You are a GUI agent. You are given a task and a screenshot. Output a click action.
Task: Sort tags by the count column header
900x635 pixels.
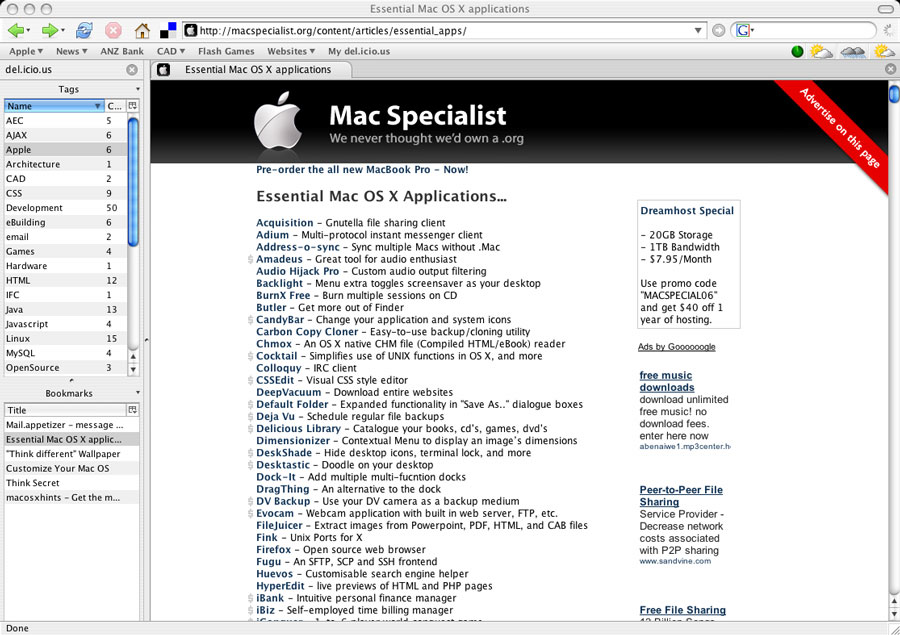point(115,106)
